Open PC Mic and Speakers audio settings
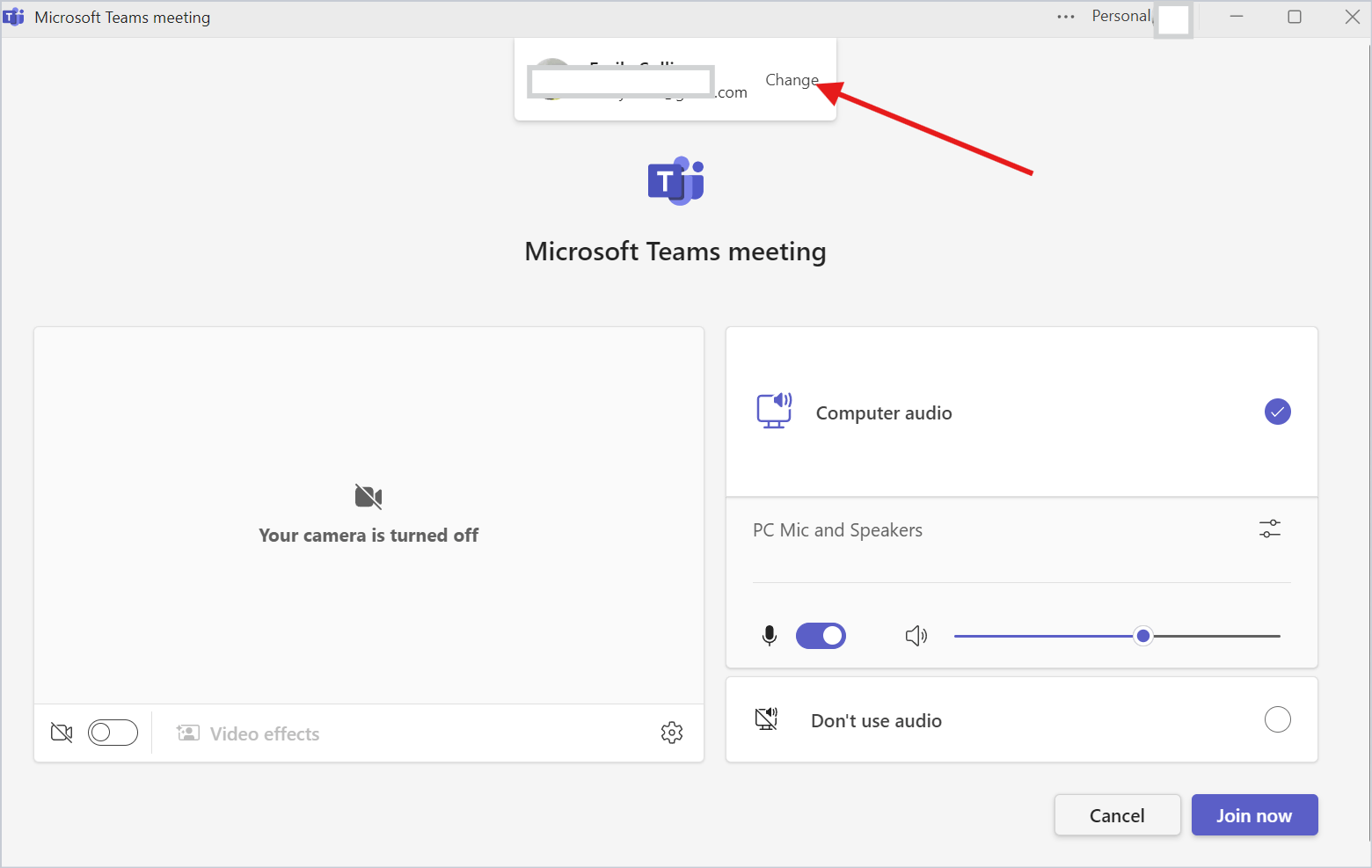The width and height of the screenshot is (1372, 868). coord(1270,529)
